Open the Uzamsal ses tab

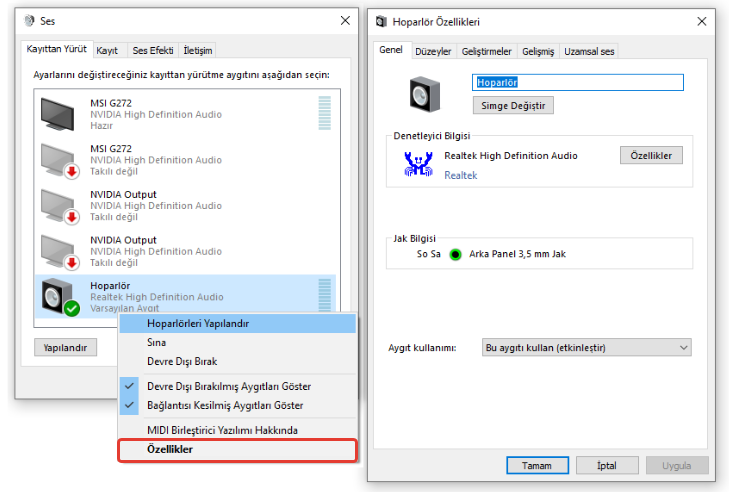tap(589, 51)
